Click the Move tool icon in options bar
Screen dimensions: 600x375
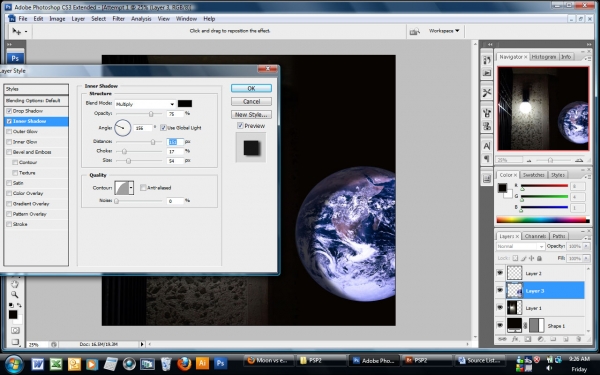[16, 31]
